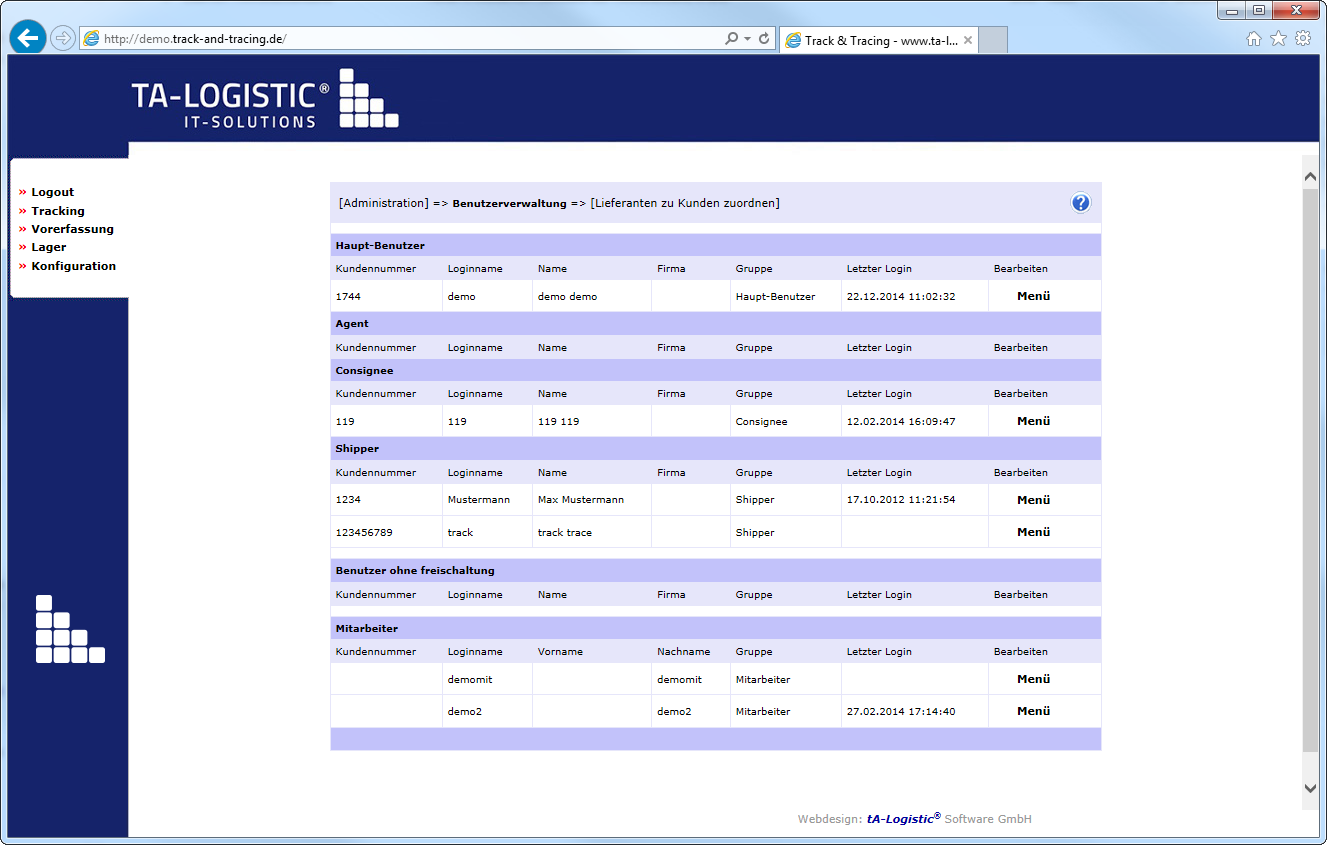Screen dimensions: 1327x845
Task: Click the Haupt-Benutzer section header
Action: coord(716,245)
